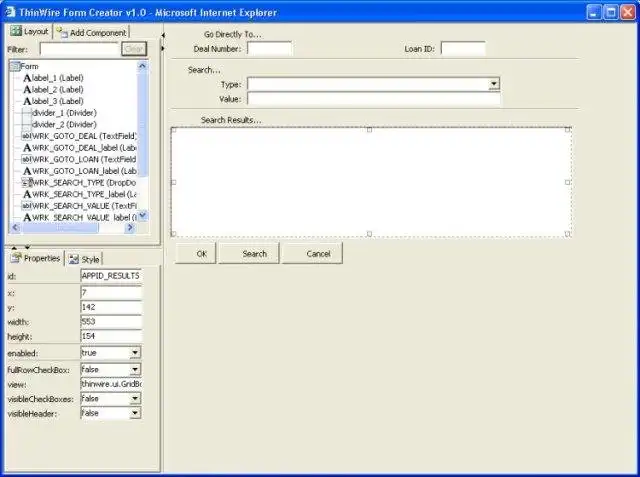Switch to the Properties tab
640x477 pixels.
pyautogui.click(x=36, y=258)
